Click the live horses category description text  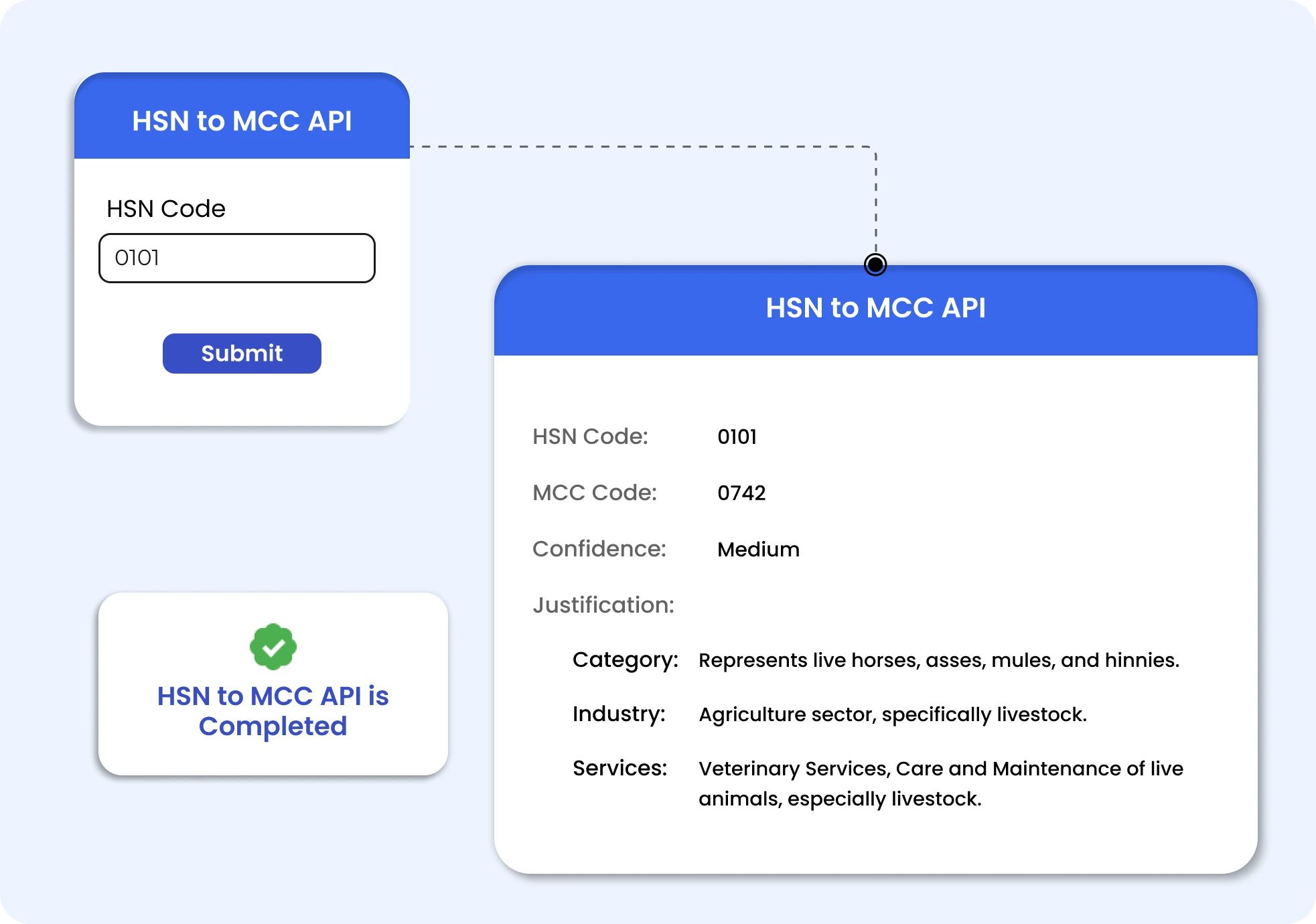[939, 660]
